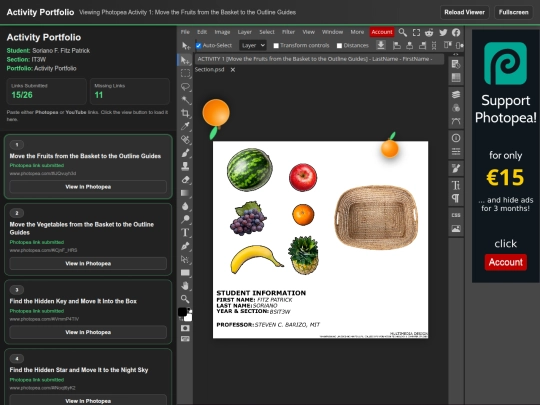Open the Image menu

222,32
